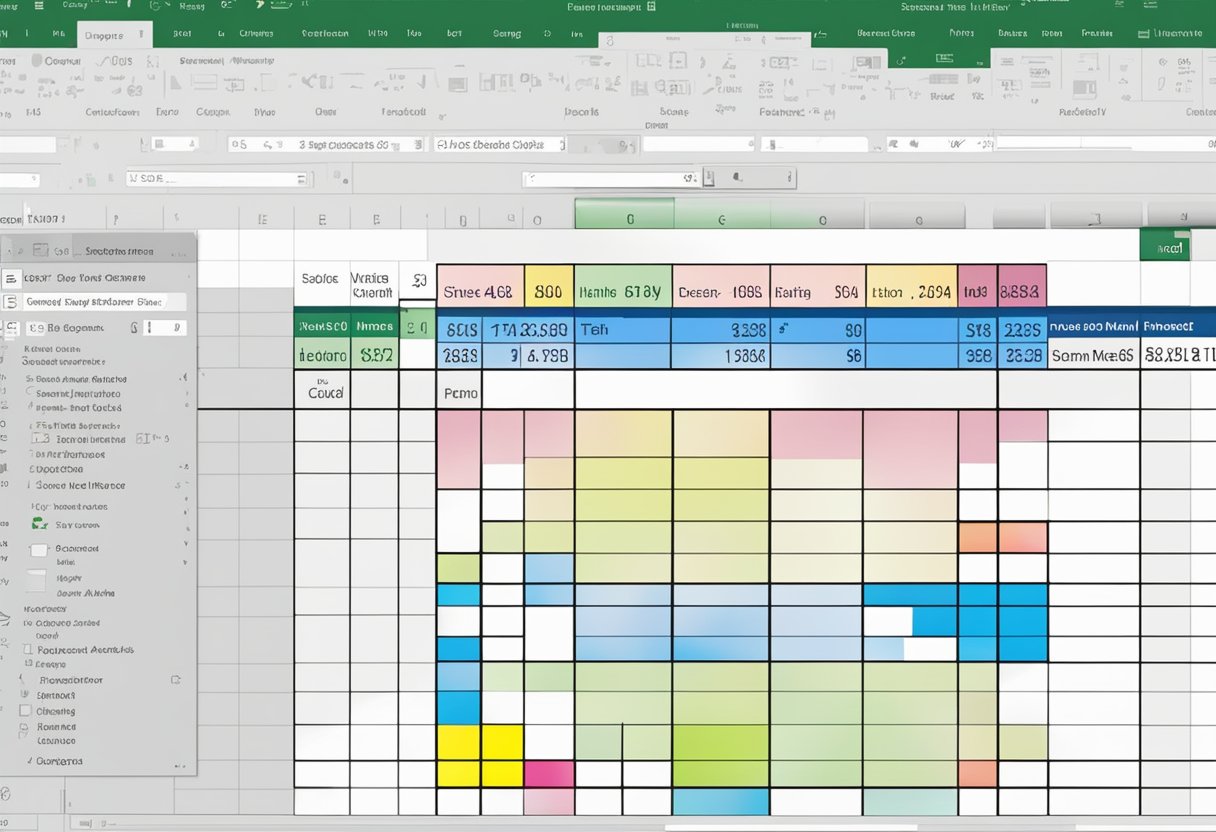The image size is (1216, 832).
Task: Click the layout icon beside the rightmost ribbon tab
Action: [x=1143, y=33]
